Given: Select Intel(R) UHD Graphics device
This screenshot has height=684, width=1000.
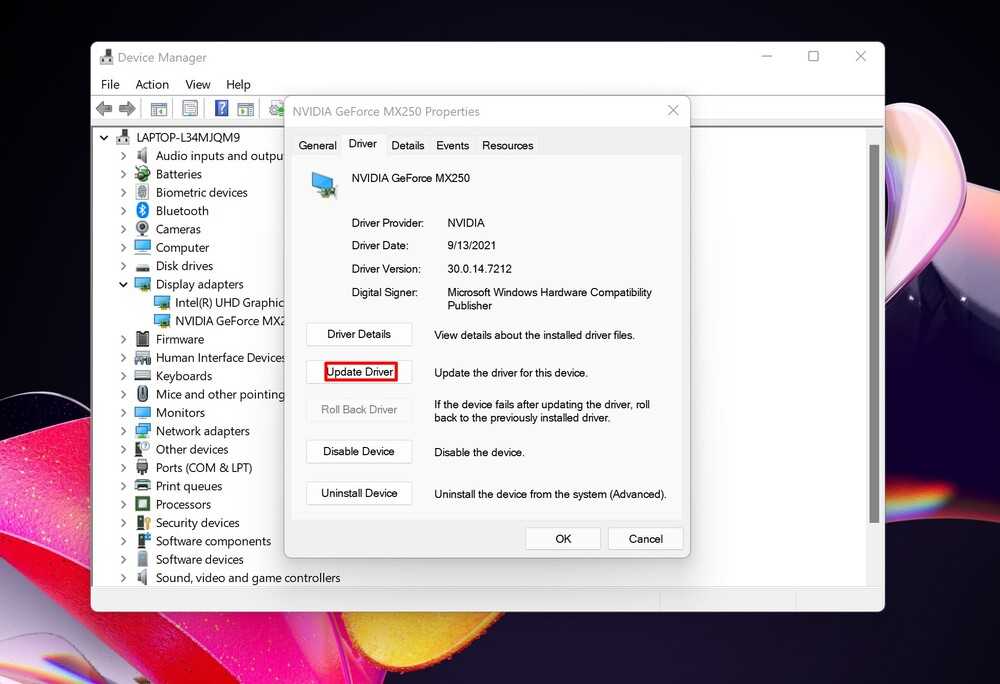Looking at the screenshot, I should tap(229, 303).
